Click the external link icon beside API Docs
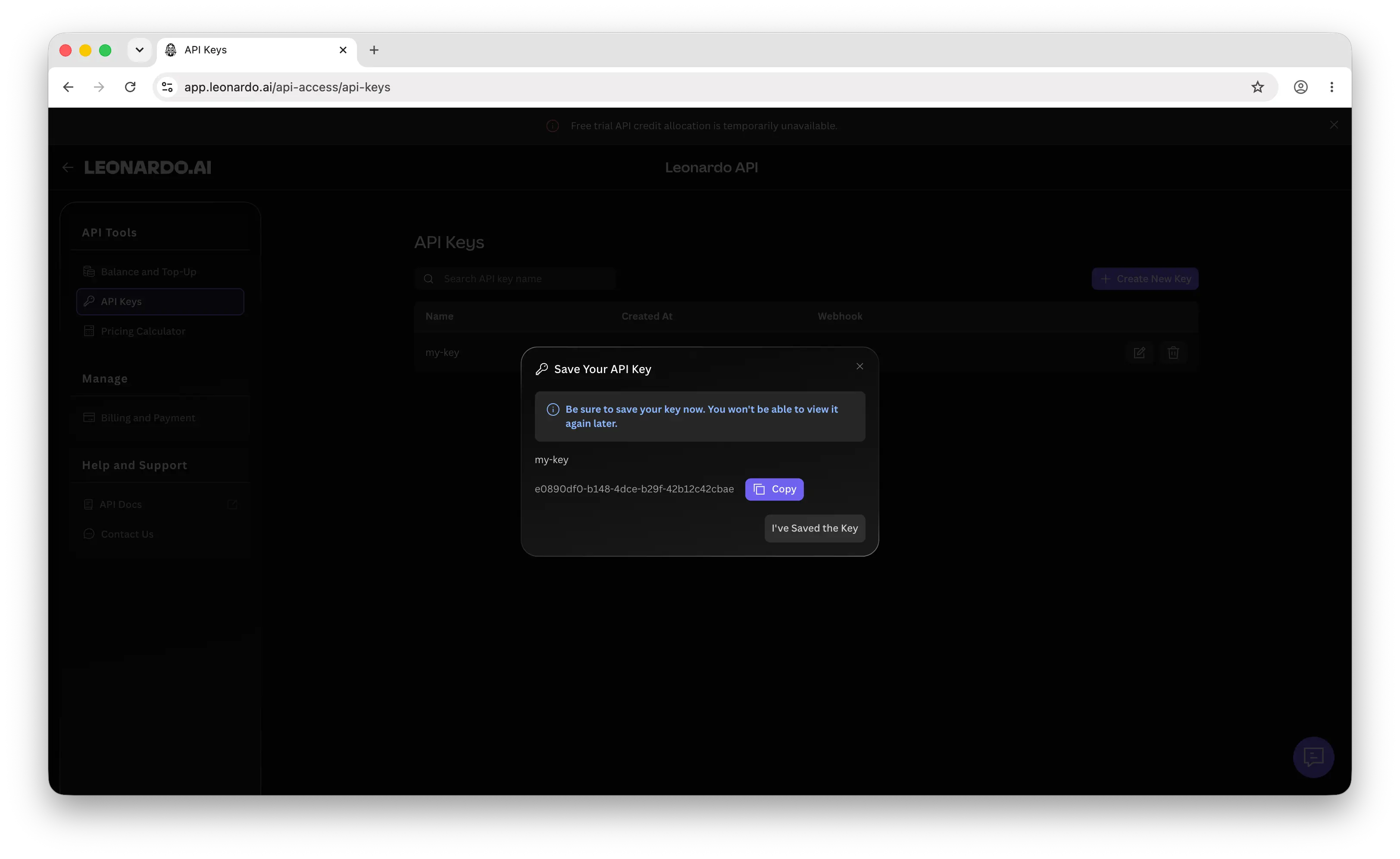Image resolution: width=1400 pixels, height=859 pixels. click(x=232, y=504)
